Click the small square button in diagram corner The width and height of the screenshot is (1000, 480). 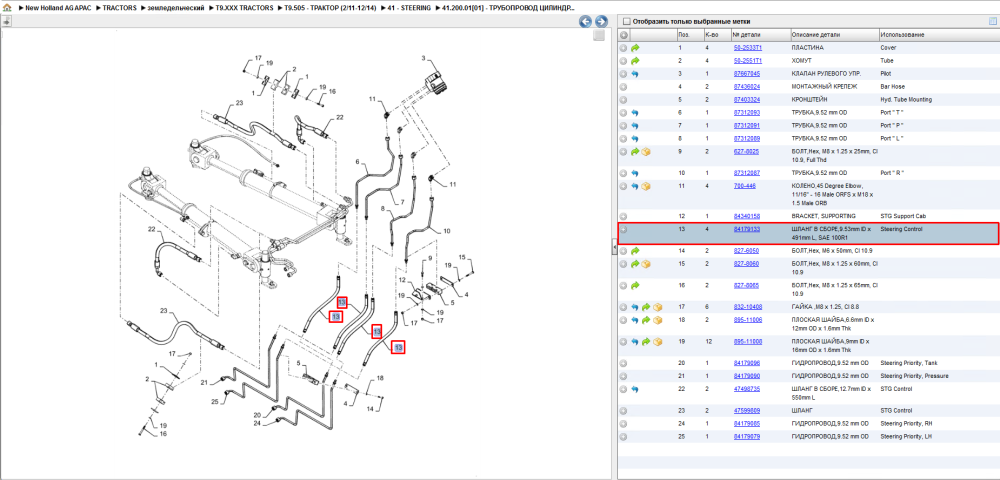coord(598,36)
